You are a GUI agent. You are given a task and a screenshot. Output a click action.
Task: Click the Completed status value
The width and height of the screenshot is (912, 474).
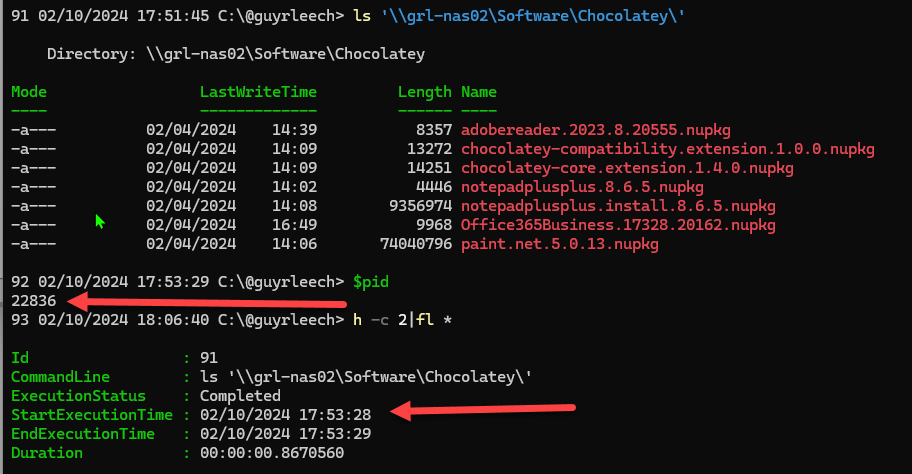tap(240, 396)
